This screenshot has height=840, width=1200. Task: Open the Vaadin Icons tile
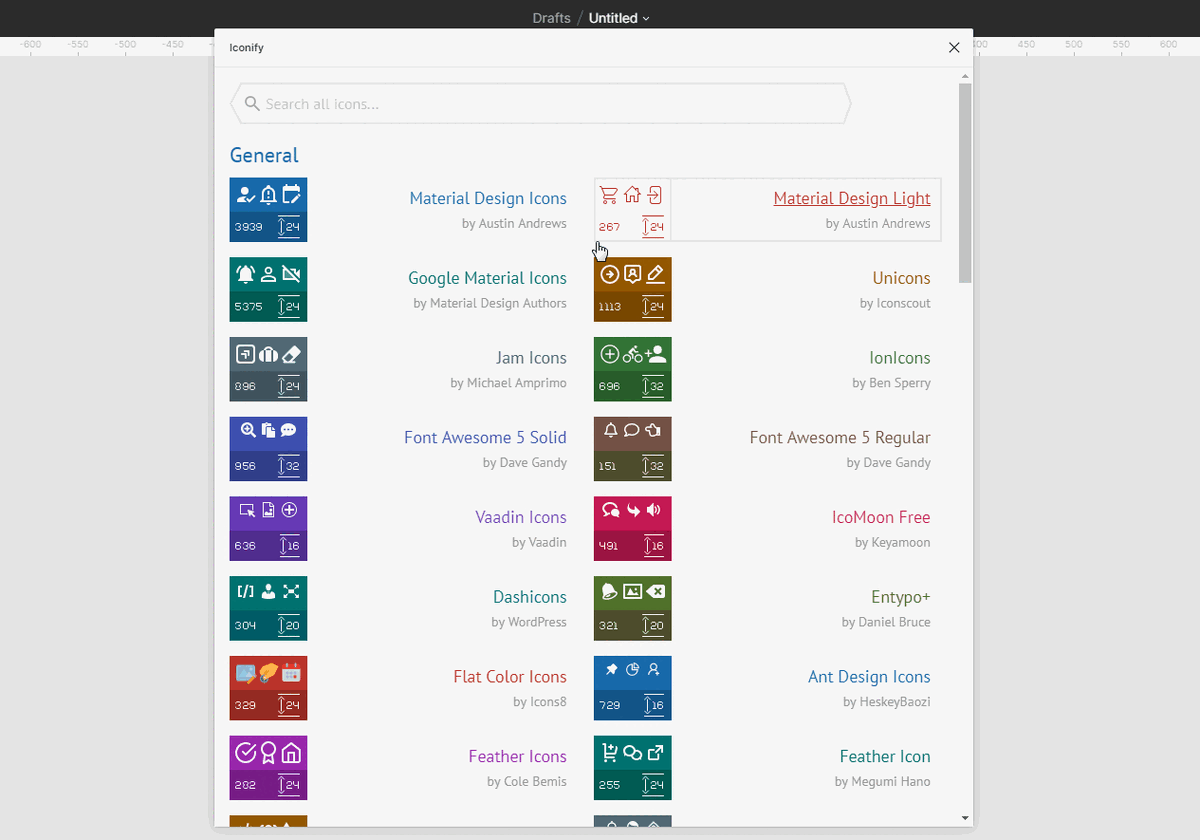click(x=268, y=529)
